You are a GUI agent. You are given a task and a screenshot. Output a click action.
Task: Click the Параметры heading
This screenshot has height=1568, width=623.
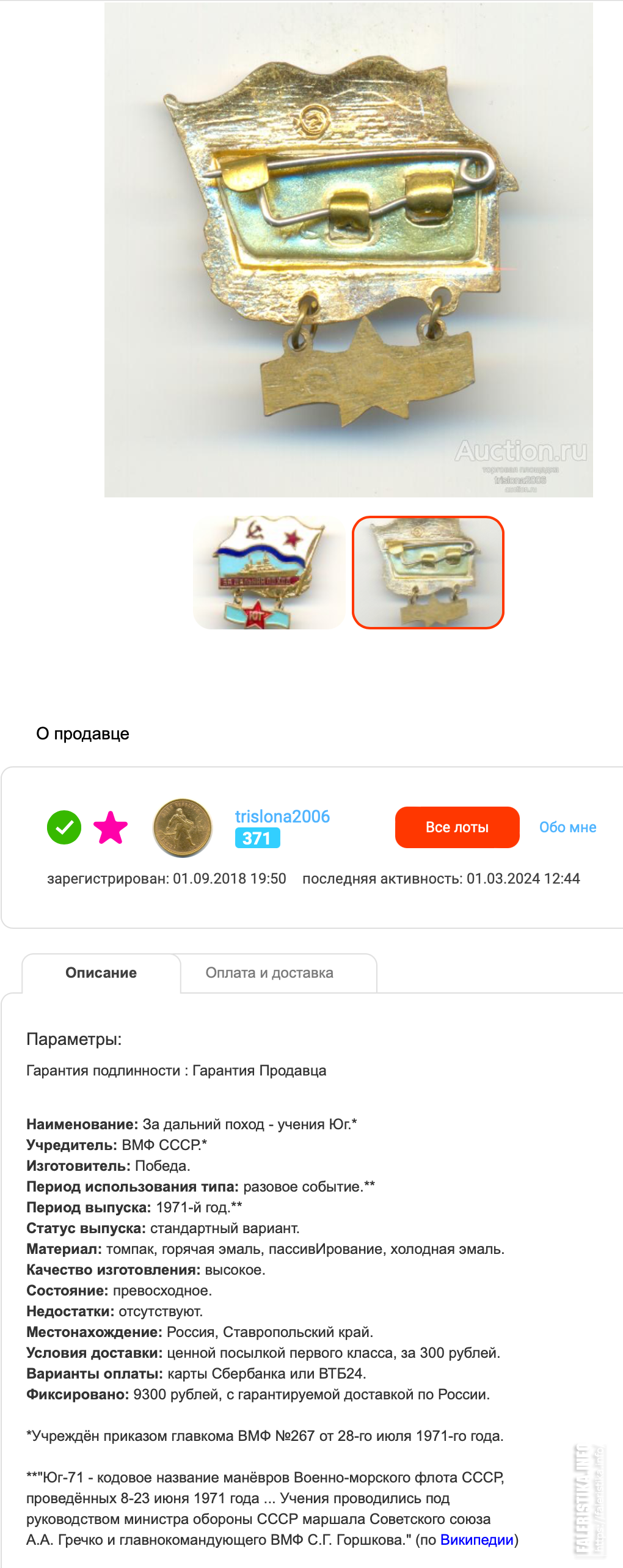tap(74, 1039)
